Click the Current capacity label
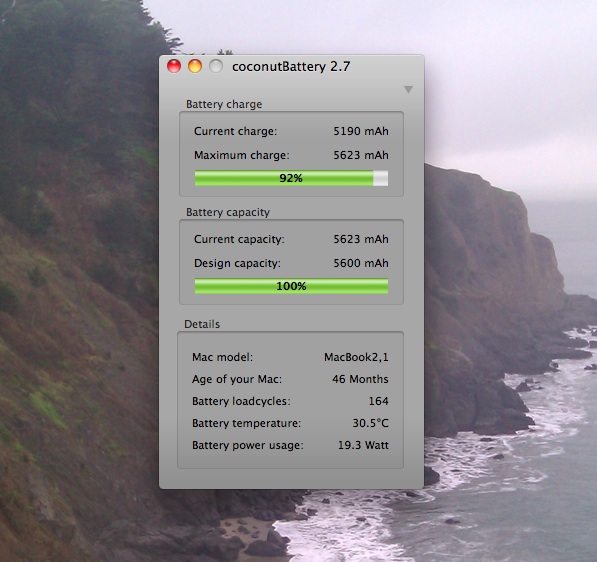This screenshot has height=562, width=597. point(239,239)
